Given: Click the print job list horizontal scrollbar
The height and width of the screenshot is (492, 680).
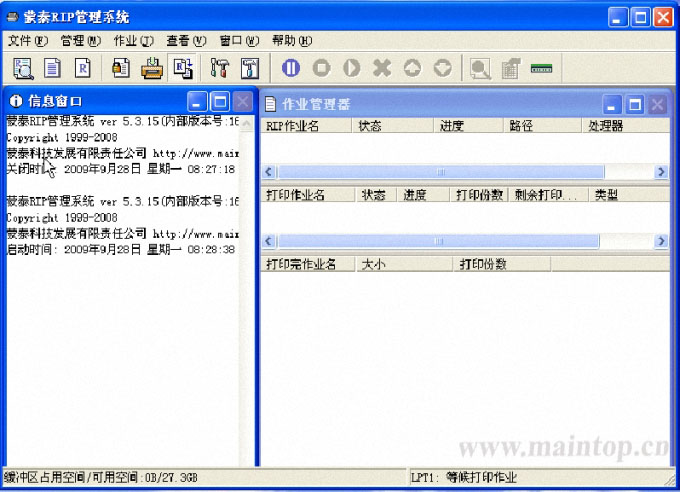Looking at the screenshot, I should click(x=437, y=241).
